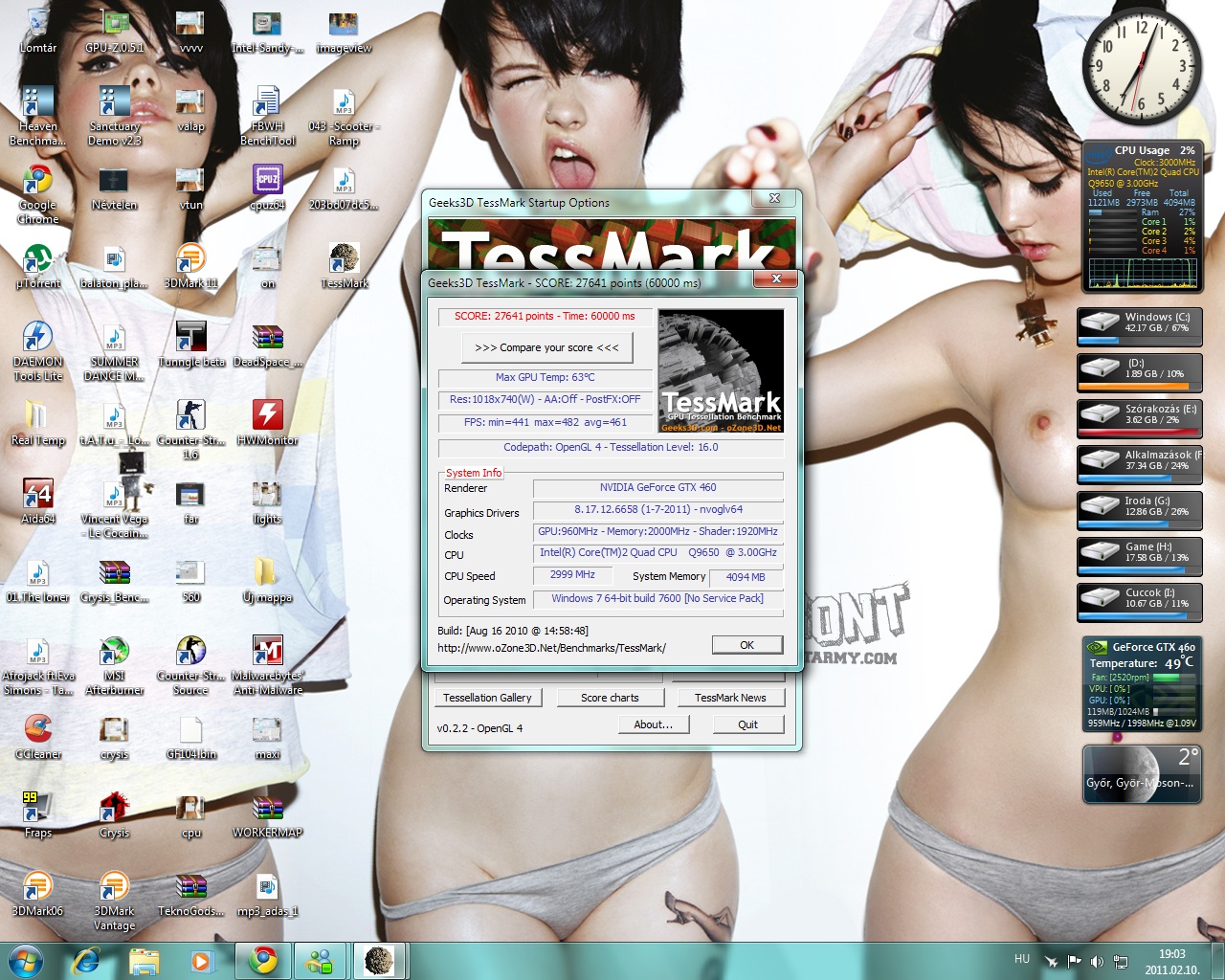Image resolution: width=1225 pixels, height=980 pixels.
Task: Open the Győr weather gadget
Action: point(1142,774)
